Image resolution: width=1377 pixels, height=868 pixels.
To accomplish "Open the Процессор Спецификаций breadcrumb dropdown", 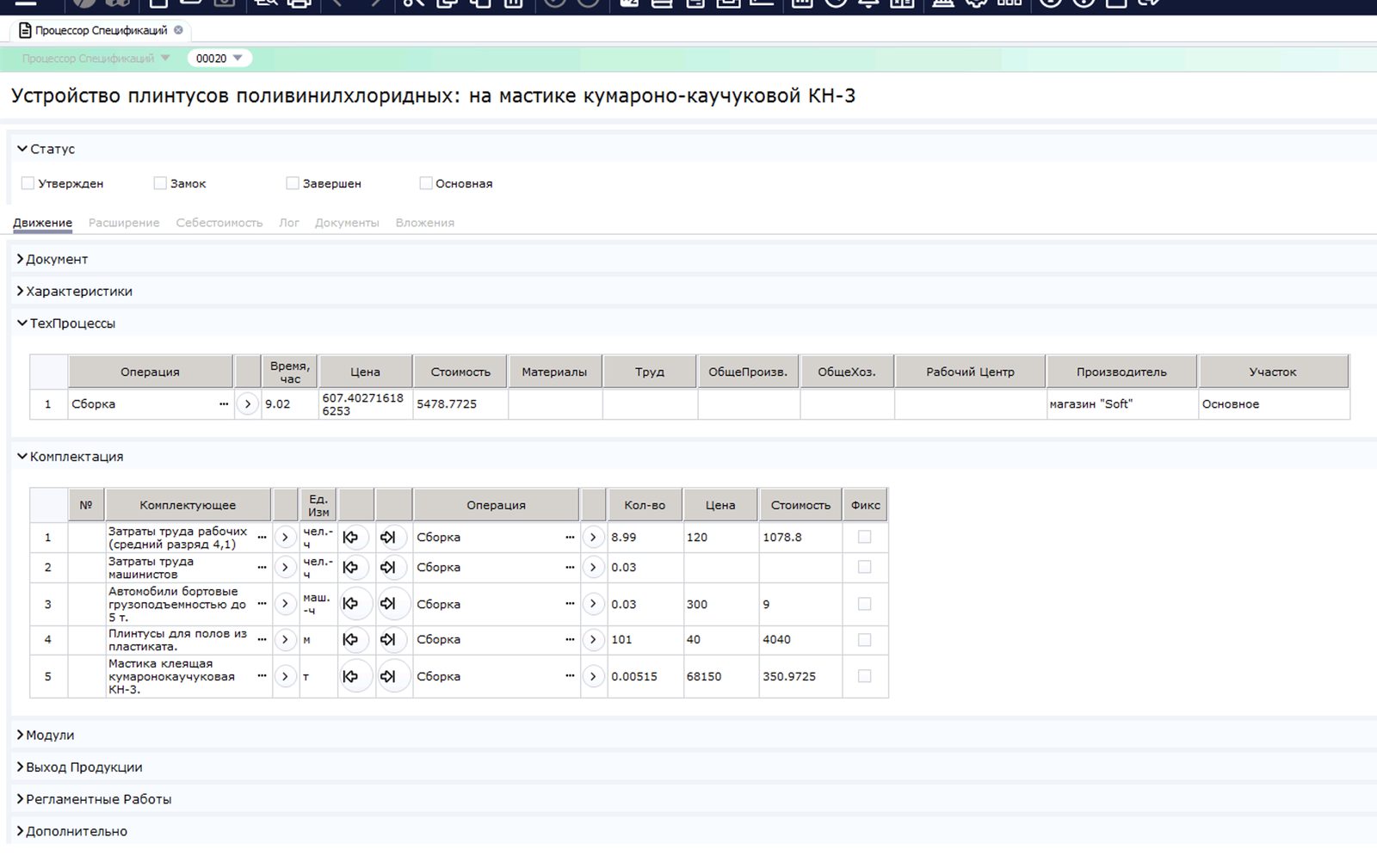I will [165, 58].
